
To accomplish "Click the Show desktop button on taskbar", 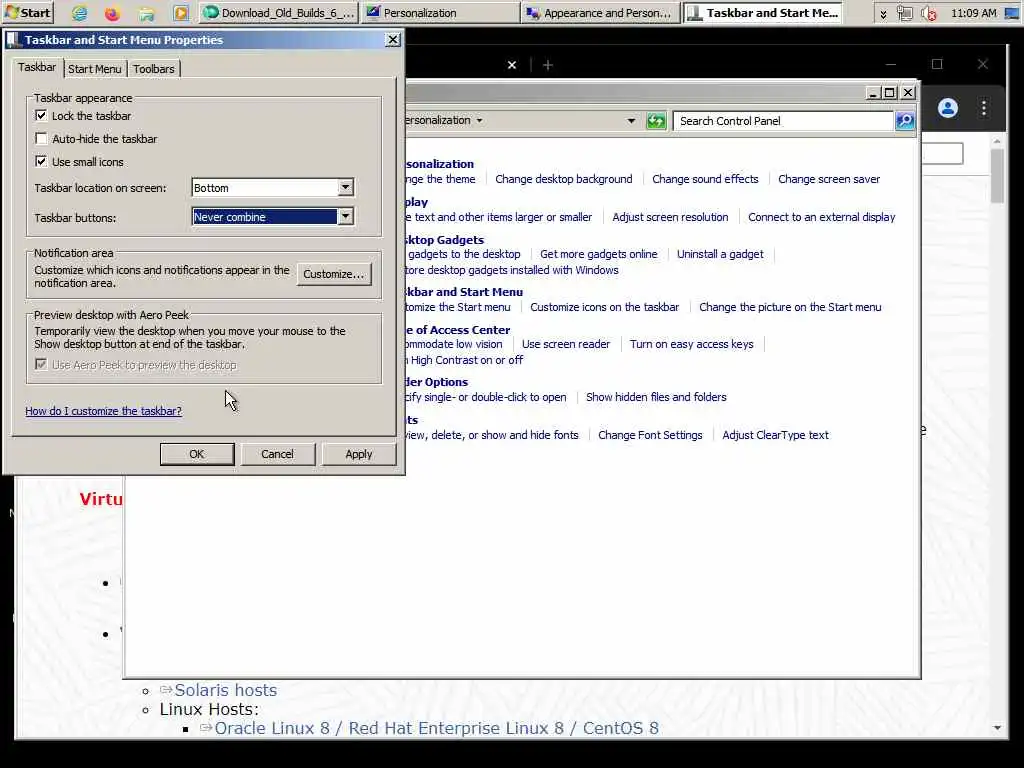I will pyautogui.click(x=1012, y=13).
